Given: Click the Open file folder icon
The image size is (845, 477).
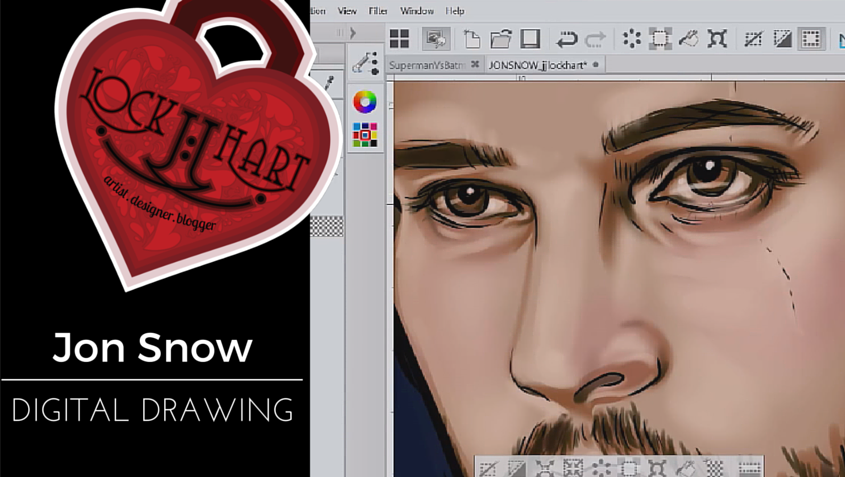Looking at the screenshot, I should [x=501, y=39].
